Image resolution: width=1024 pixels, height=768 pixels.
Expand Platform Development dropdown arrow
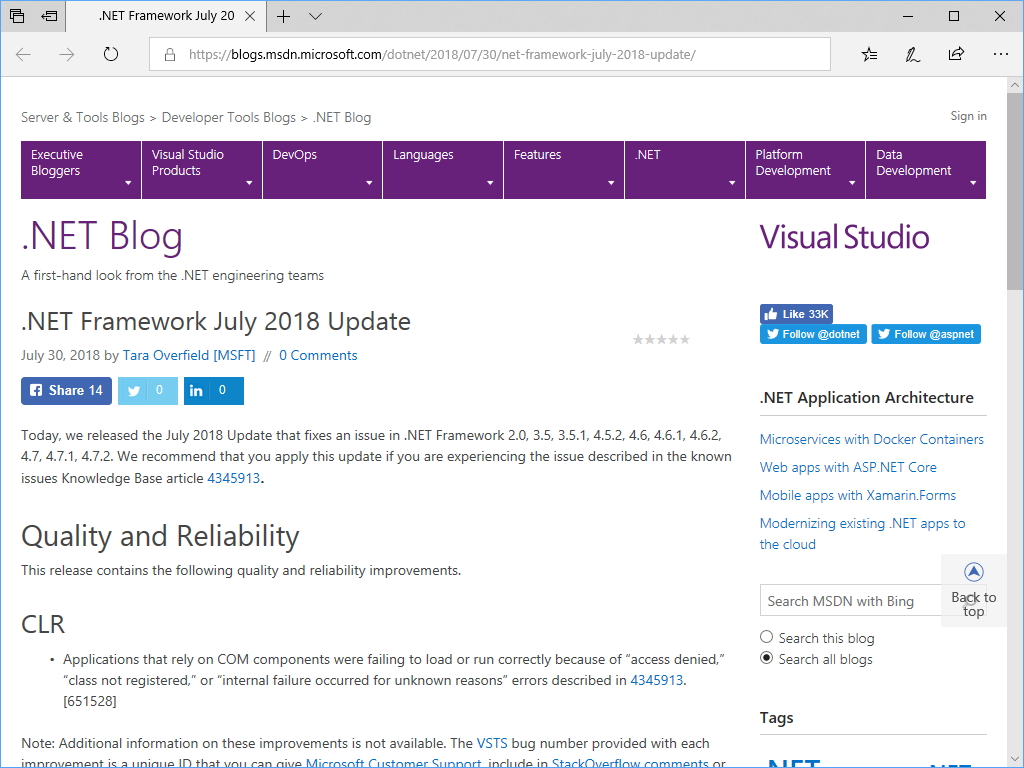(x=852, y=184)
